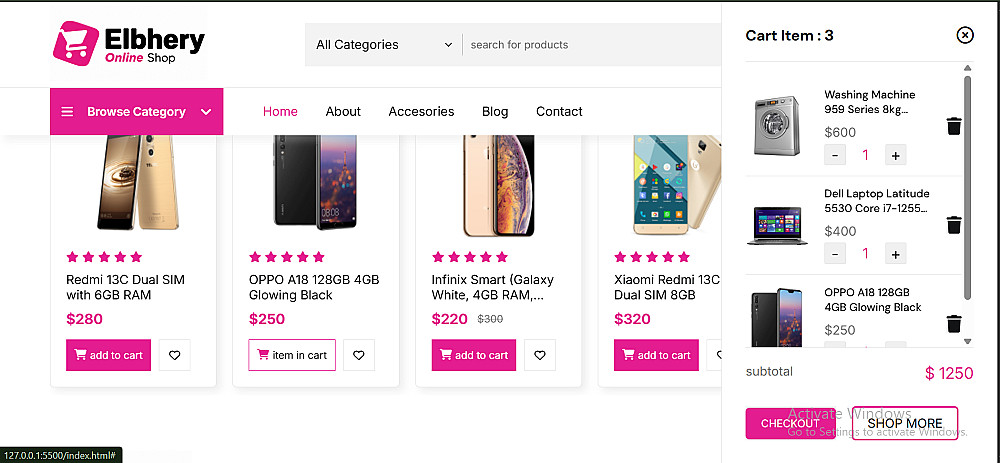This screenshot has width=1000, height=463.
Task: Delete Washing Machine from the cart
Action: coord(953,126)
